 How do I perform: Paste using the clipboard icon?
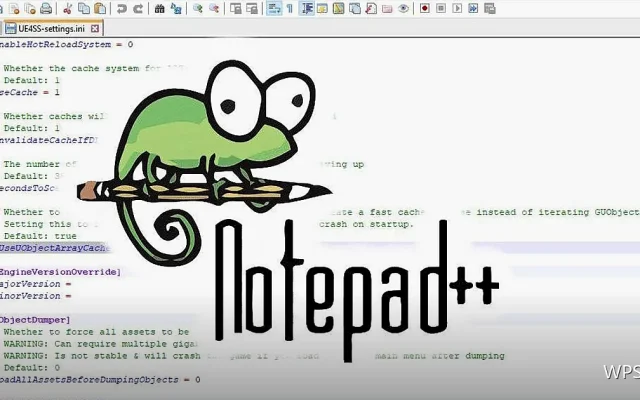click(100, 8)
